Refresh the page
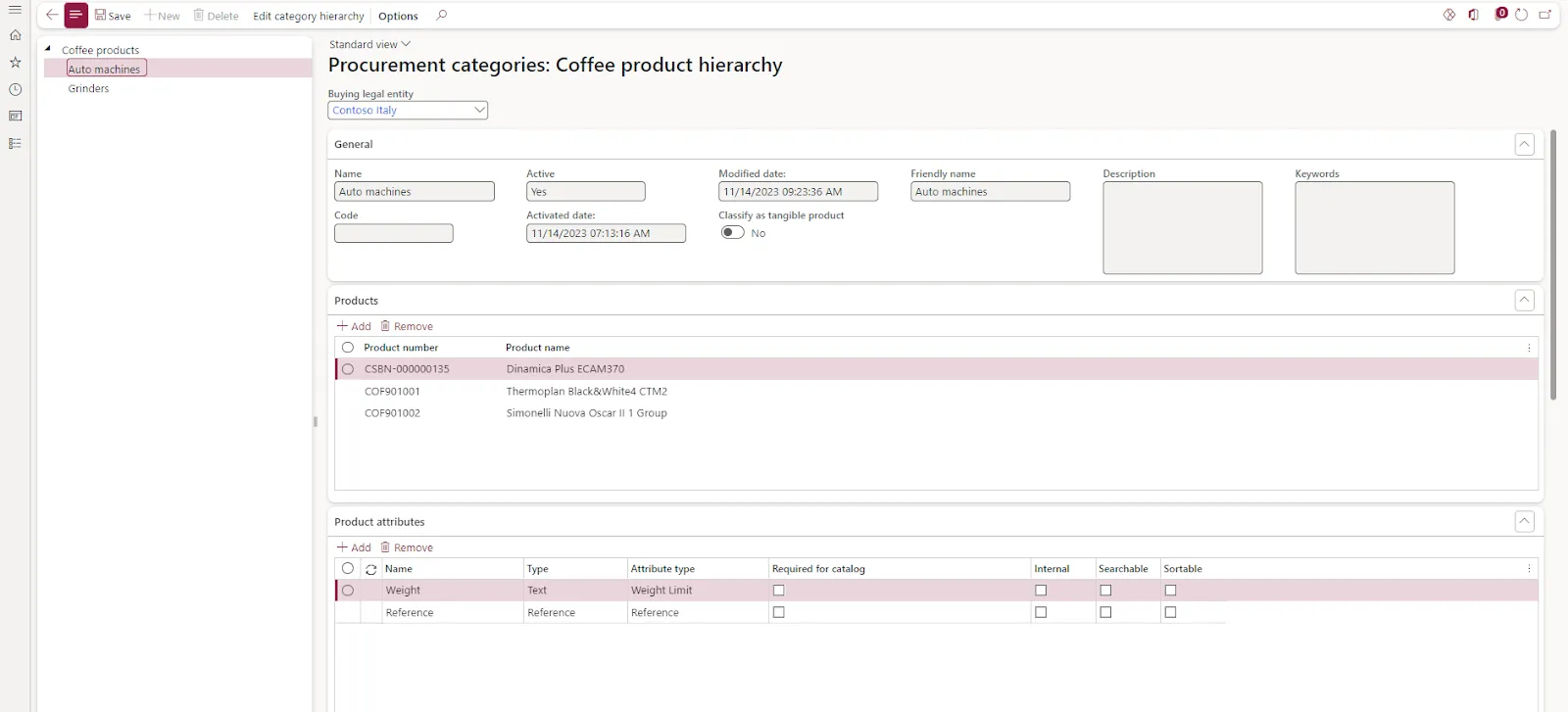Screen dimensions: 1568x712 [1522, 15]
